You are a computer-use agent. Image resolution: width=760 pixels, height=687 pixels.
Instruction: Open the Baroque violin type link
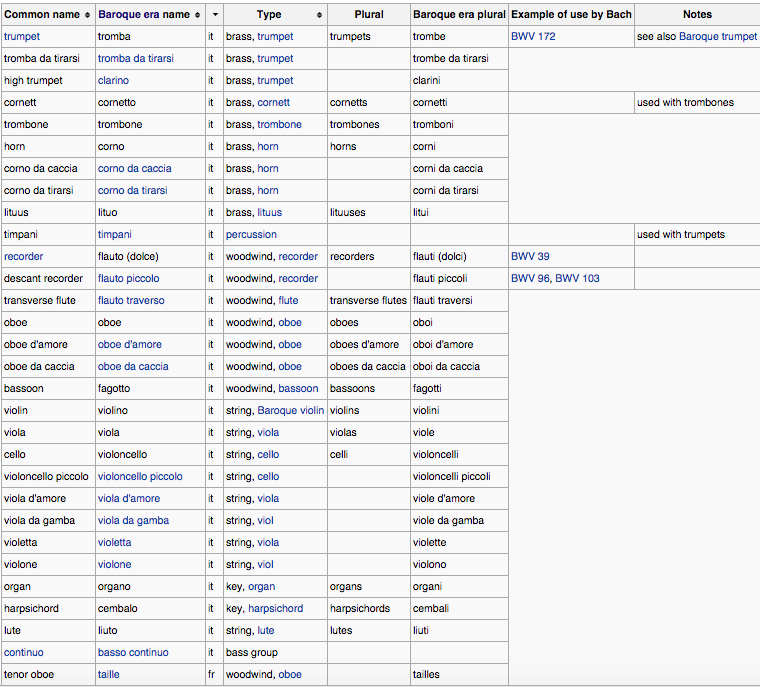(290, 411)
